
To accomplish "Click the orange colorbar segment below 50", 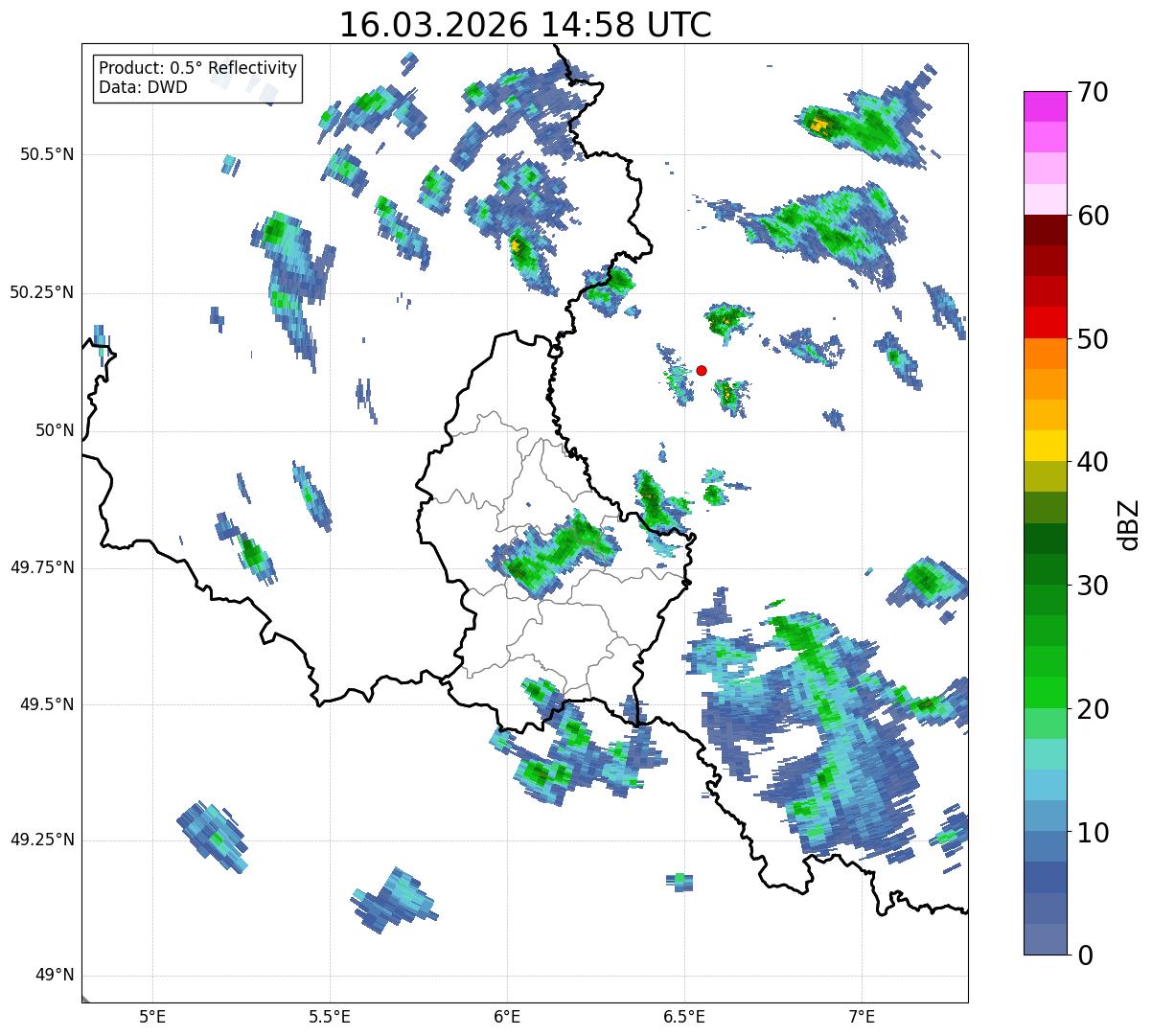I will tap(1046, 354).
